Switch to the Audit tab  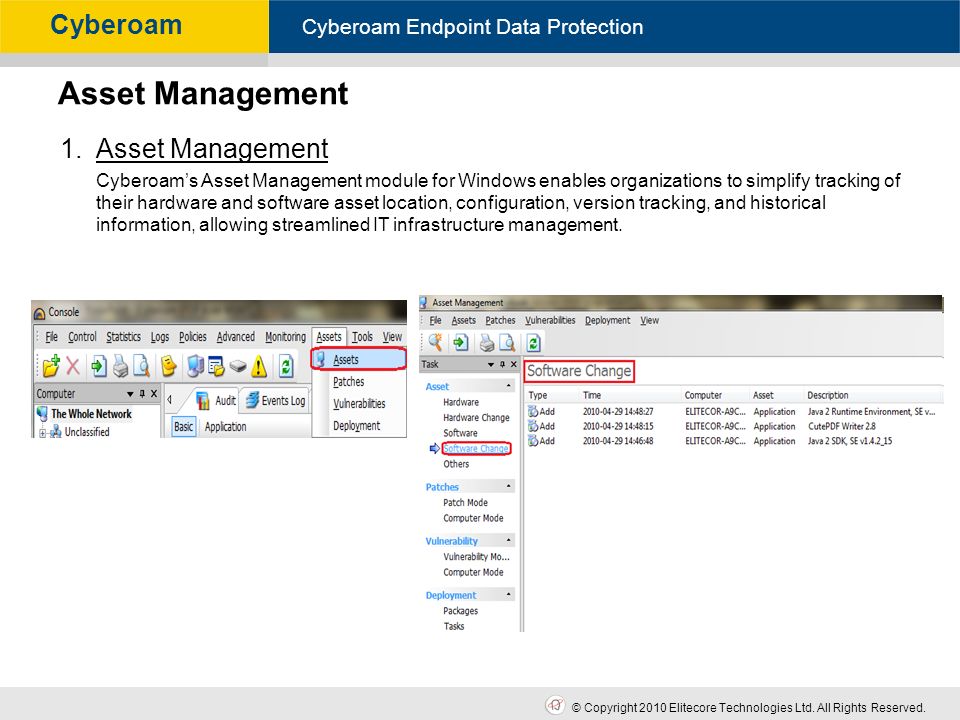216,400
